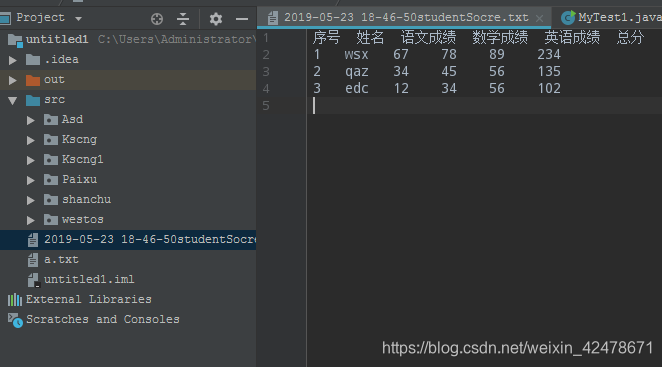Expand the Asd package arrow
662x367 pixels.
click(x=30, y=120)
